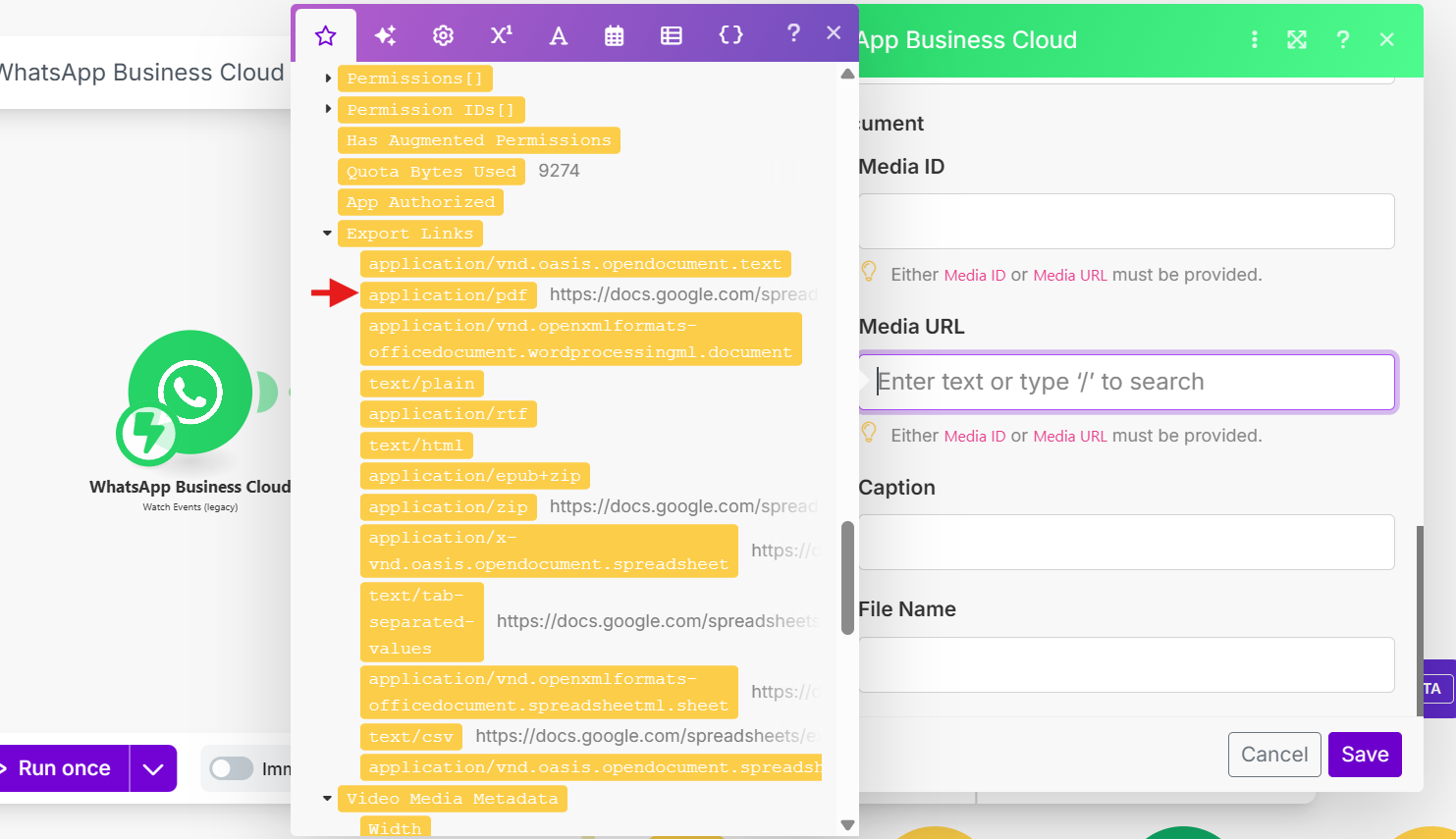Click the Caption input field
This screenshot has height=839, width=1456.
click(x=1126, y=542)
